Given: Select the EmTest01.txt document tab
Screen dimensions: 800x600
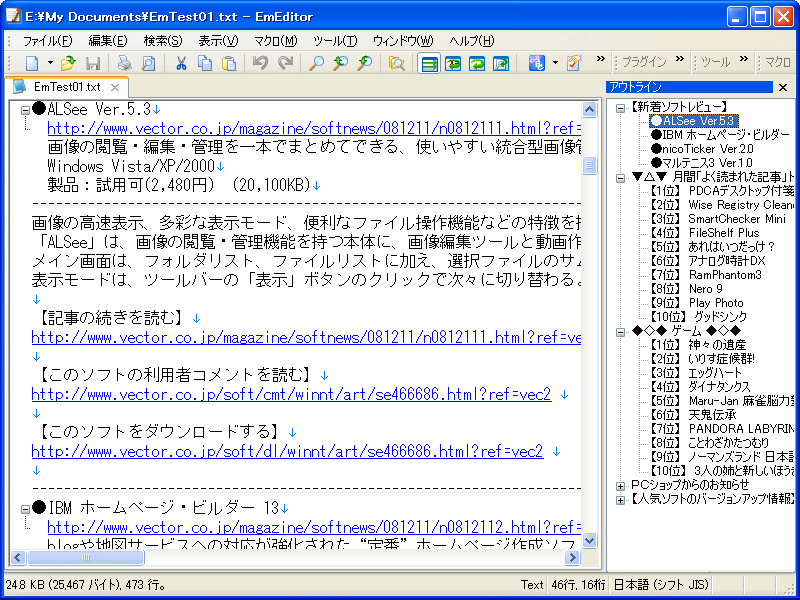Looking at the screenshot, I should pos(66,87).
